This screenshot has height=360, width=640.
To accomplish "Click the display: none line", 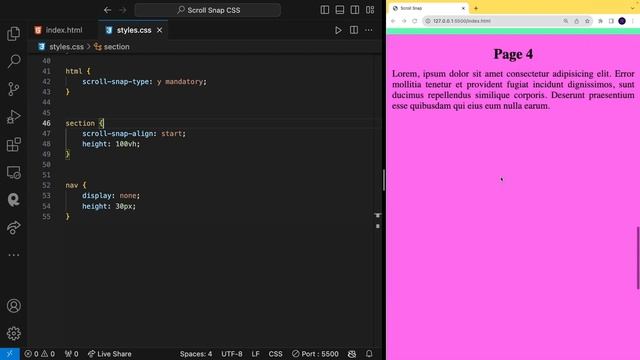I will [x=111, y=196].
